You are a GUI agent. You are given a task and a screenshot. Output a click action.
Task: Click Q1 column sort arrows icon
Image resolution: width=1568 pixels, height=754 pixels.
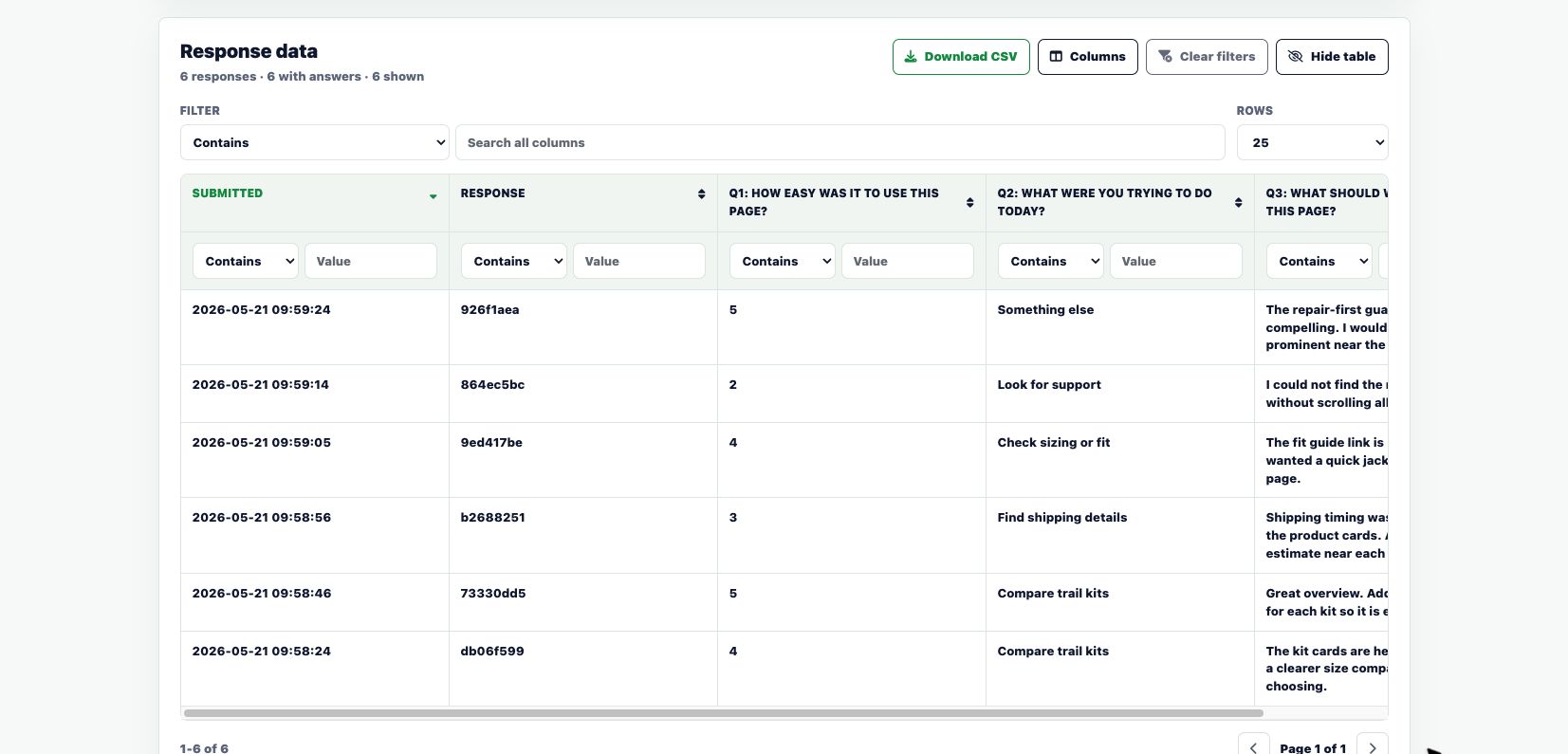pyautogui.click(x=969, y=202)
